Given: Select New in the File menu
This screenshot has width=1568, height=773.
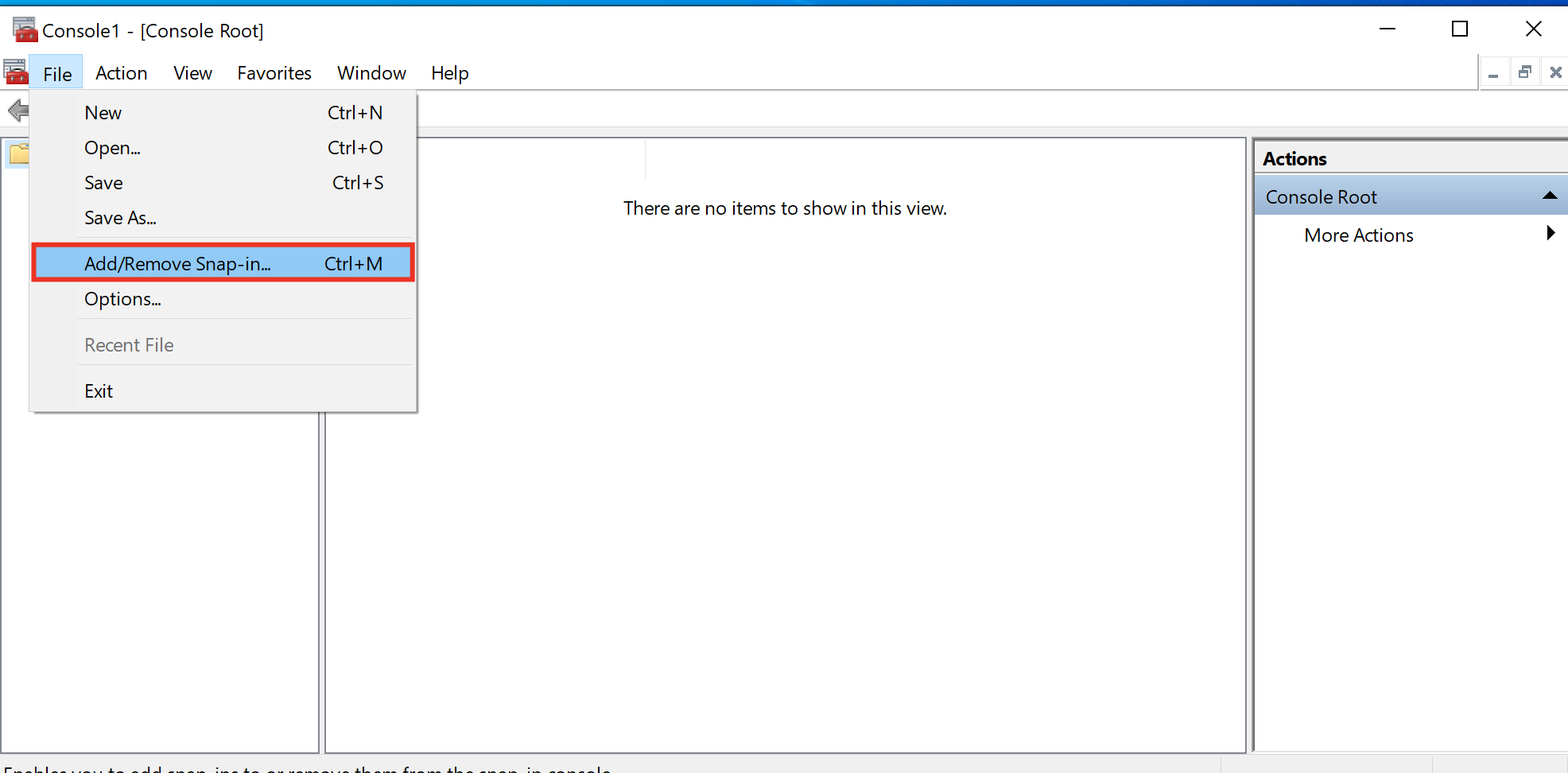Looking at the screenshot, I should [x=103, y=113].
